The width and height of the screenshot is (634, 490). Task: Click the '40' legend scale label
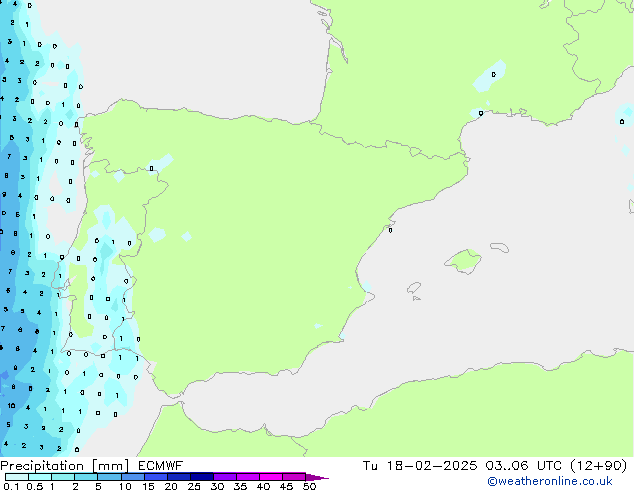263,486
